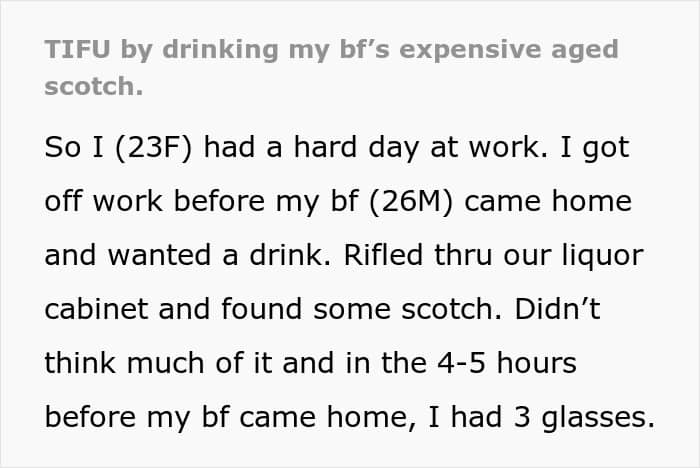Click "off work before" in the paragraph
The width and height of the screenshot is (700, 468).
[154, 201]
